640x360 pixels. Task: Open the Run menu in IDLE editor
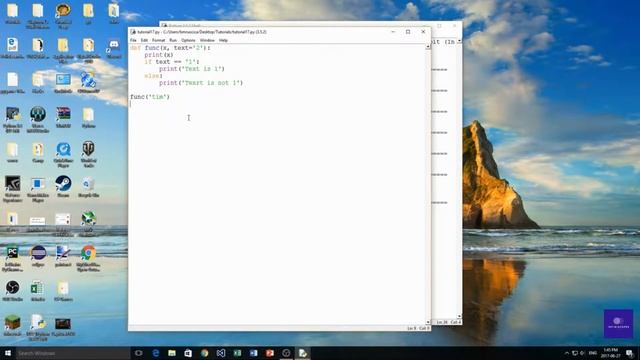coord(173,40)
